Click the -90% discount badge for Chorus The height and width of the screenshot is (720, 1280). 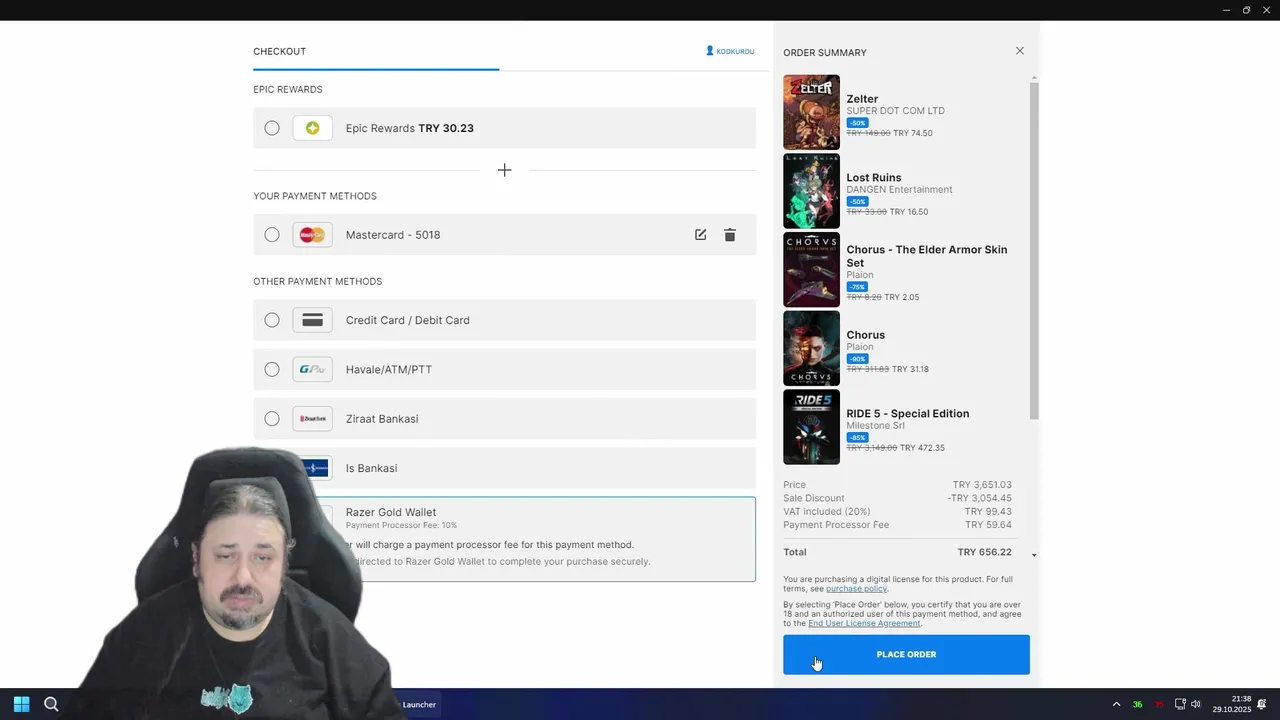tap(857, 359)
